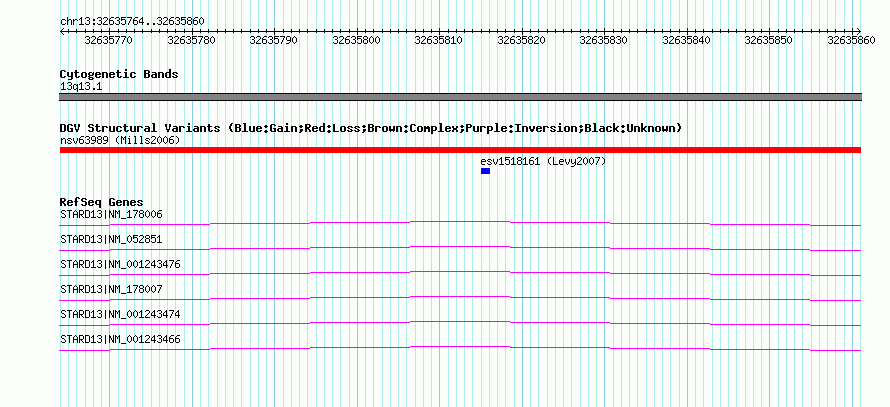The width and height of the screenshot is (890, 407).
Task: Open the STARD13|NM_001243474 transcript label
Action: (x=120, y=314)
